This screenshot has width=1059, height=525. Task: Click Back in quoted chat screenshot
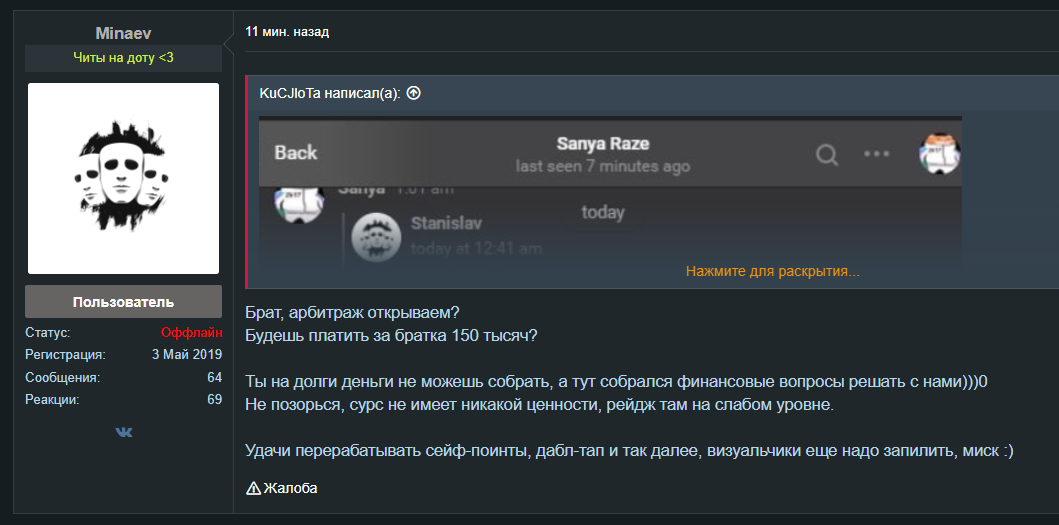296,153
